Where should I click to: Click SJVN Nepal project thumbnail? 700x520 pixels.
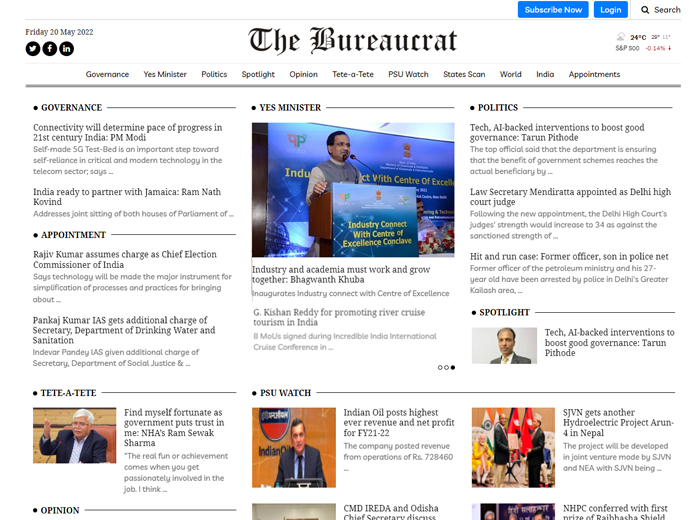[513, 447]
